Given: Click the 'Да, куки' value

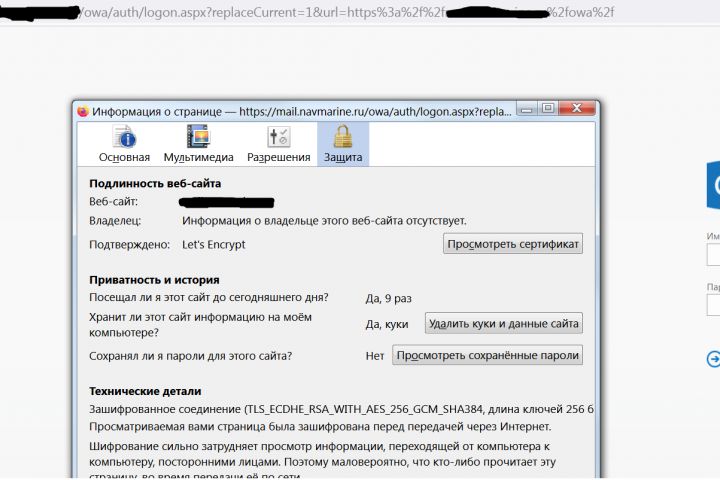Looking at the screenshot, I should 387,324.
